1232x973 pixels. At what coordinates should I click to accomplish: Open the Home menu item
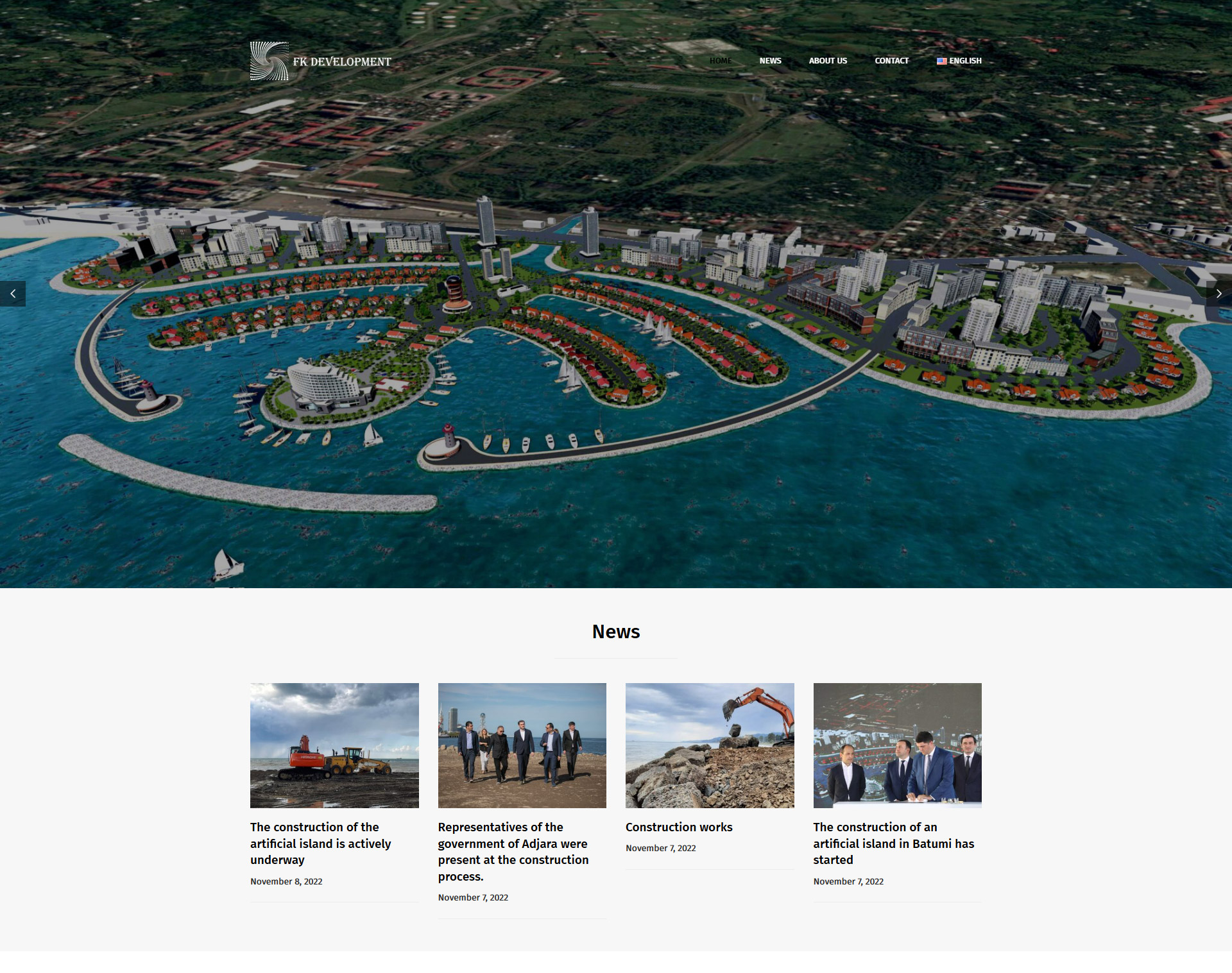(721, 61)
